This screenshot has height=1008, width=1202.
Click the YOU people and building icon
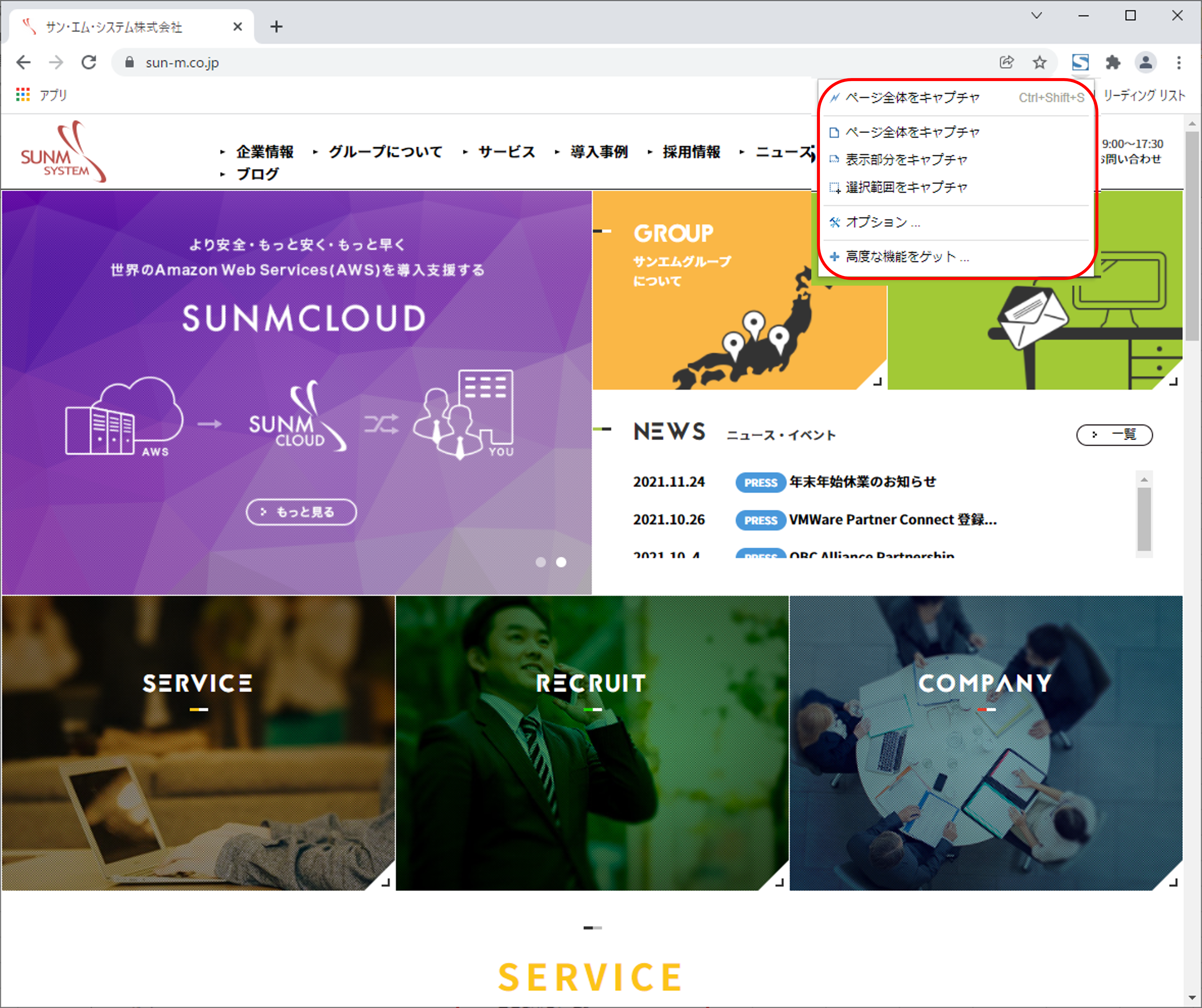464,414
